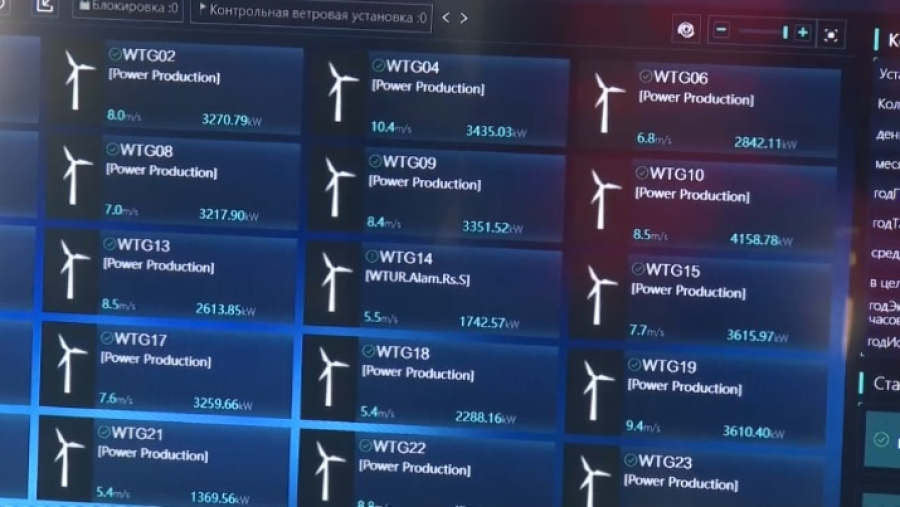Click the WTG09 status check mark
This screenshot has width=900, height=507.
tap(375, 161)
